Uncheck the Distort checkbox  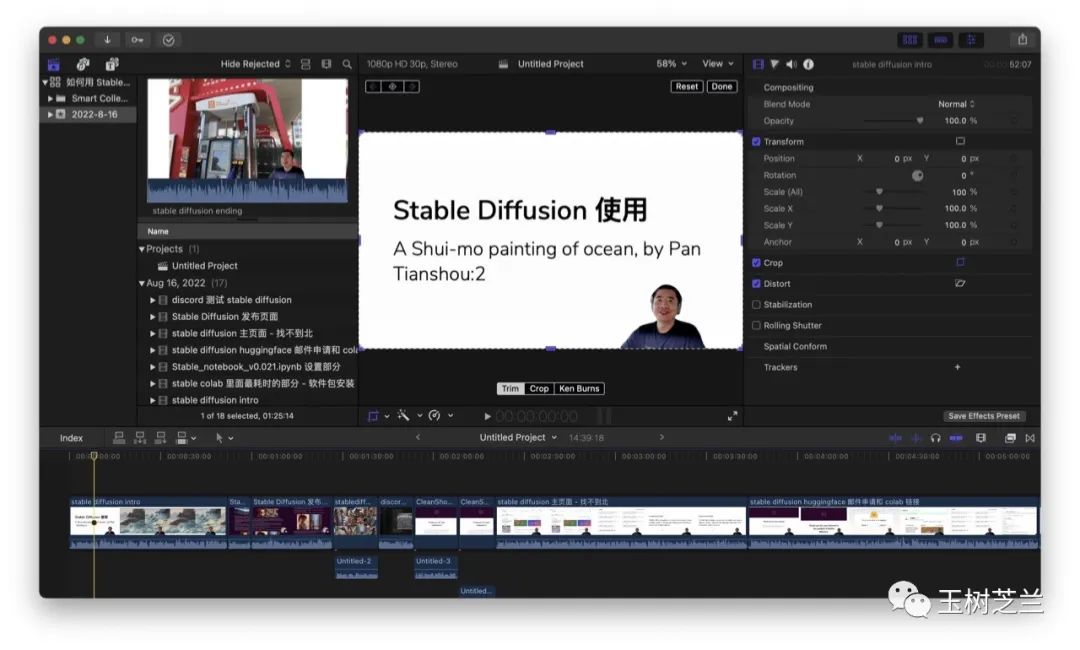(756, 284)
